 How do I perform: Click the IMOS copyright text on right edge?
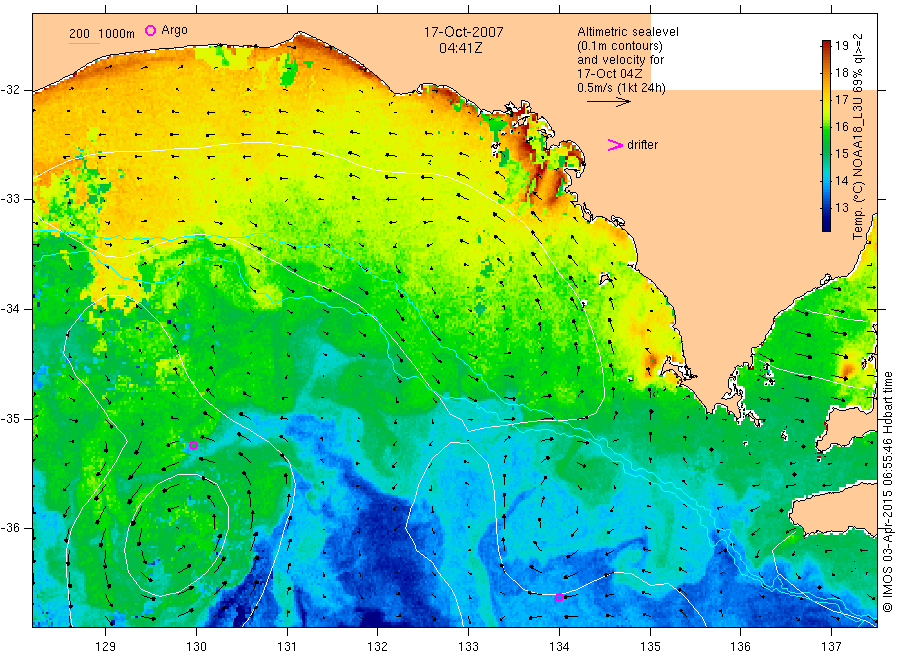point(887,492)
